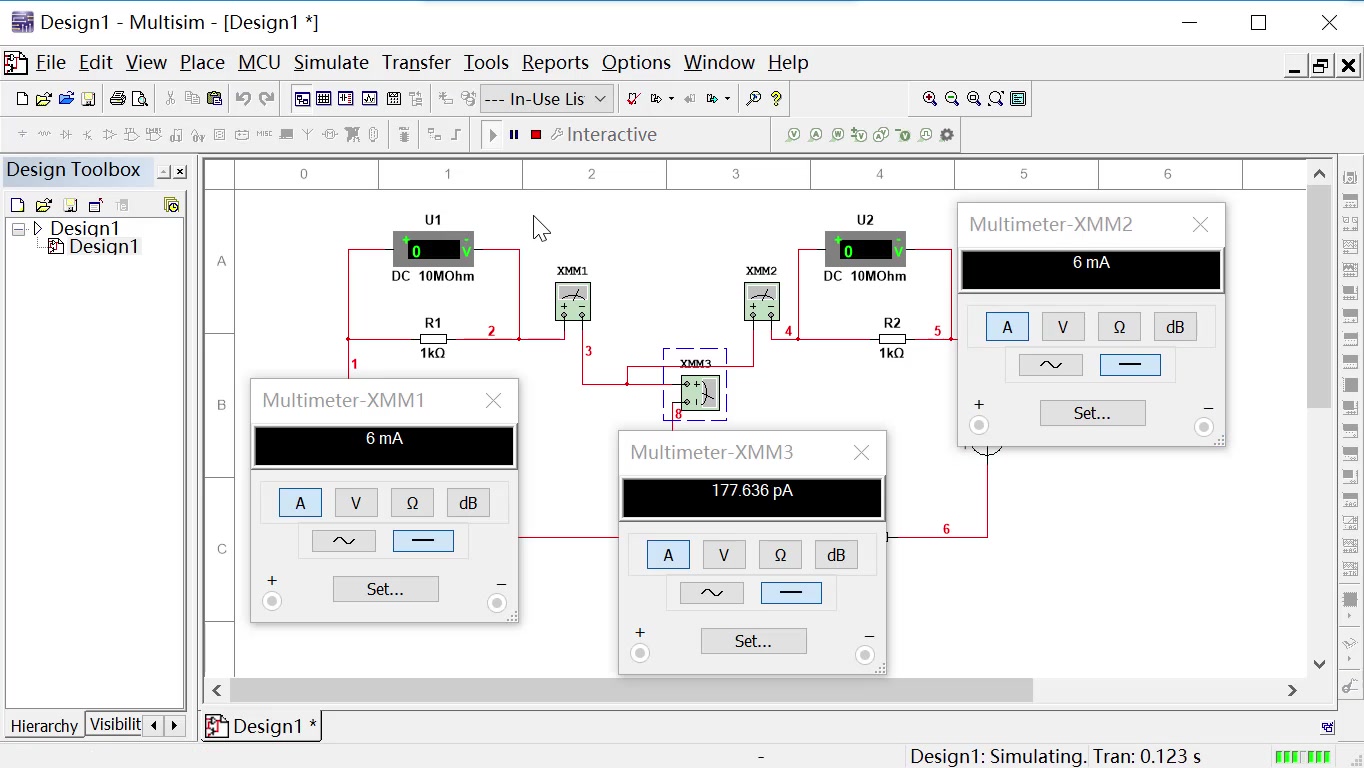Image resolution: width=1364 pixels, height=768 pixels.
Task: Click the canvas horizontal scrollbar thumb
Action: [x=631, y=690]
